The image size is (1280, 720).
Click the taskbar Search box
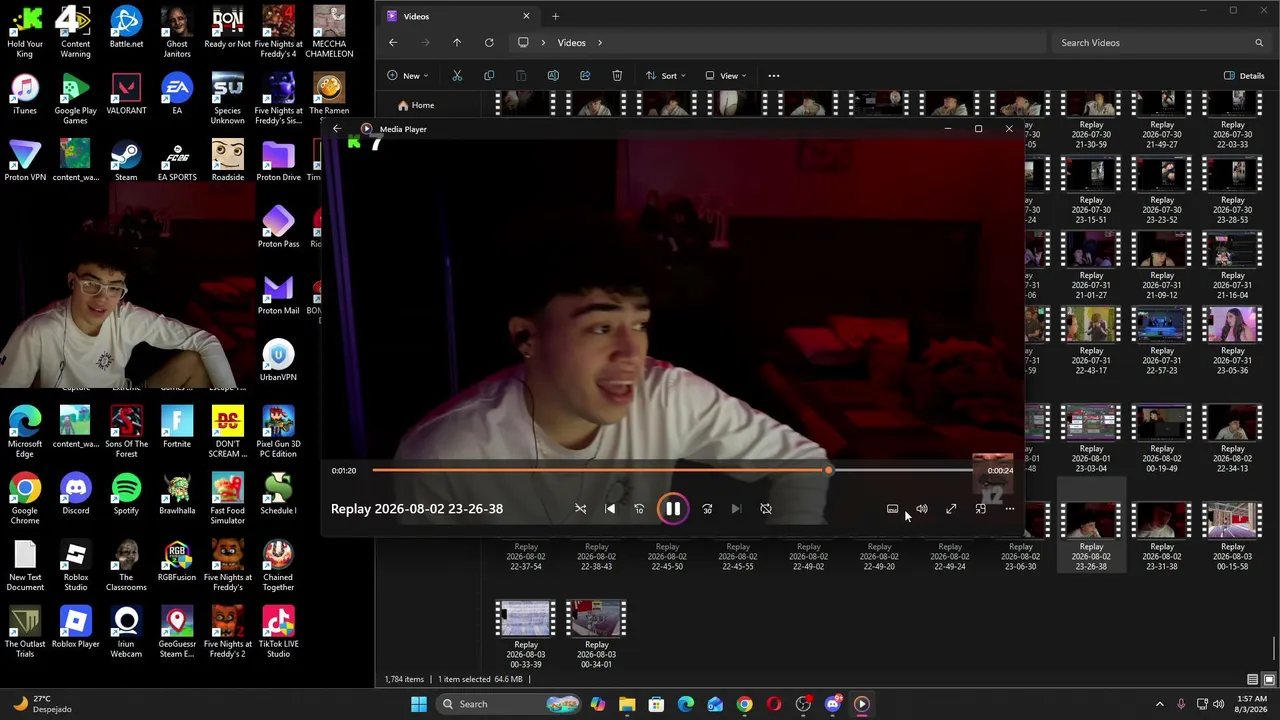(512, 704)
